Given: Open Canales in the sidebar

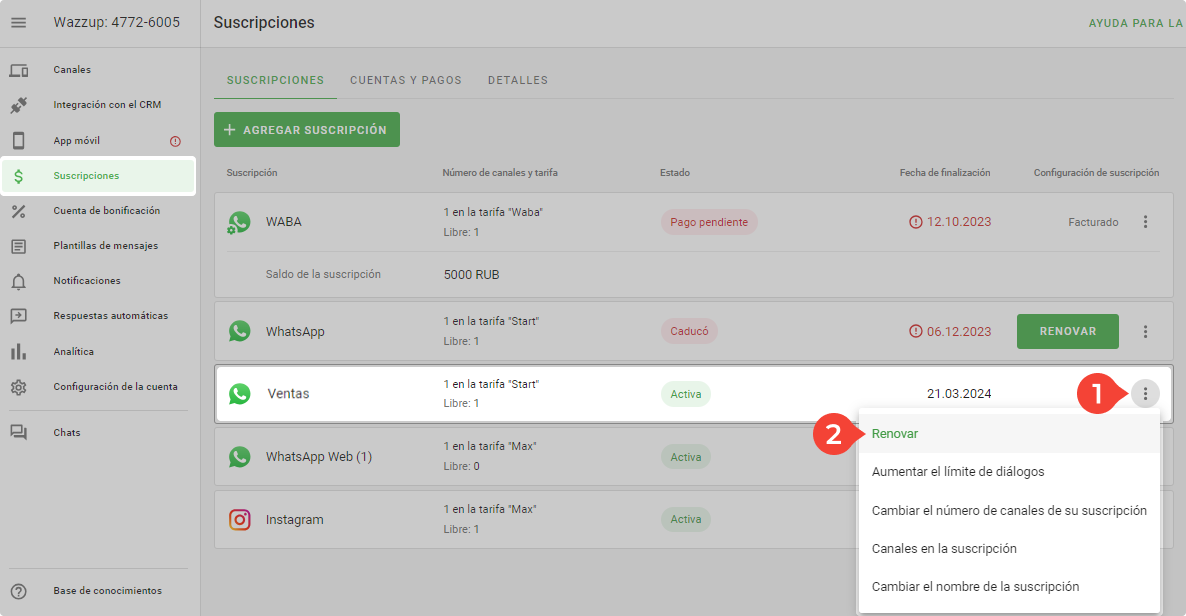Looking at the screenshot, I should [x=72, y=70].
